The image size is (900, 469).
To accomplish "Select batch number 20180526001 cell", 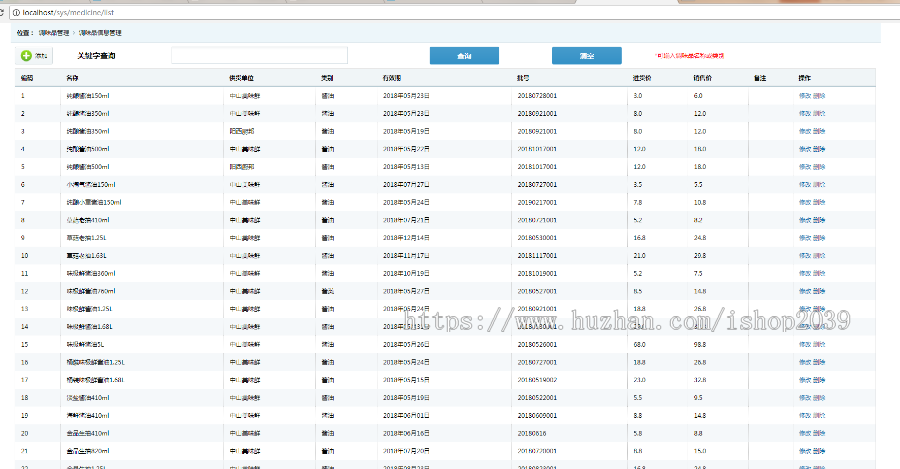I will [537, 344].
